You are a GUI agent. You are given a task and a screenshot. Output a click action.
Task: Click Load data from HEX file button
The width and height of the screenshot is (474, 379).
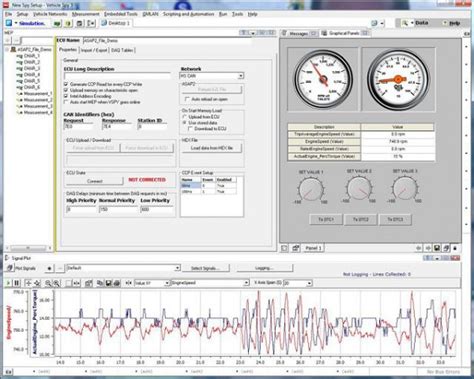[x=212, y=148]
